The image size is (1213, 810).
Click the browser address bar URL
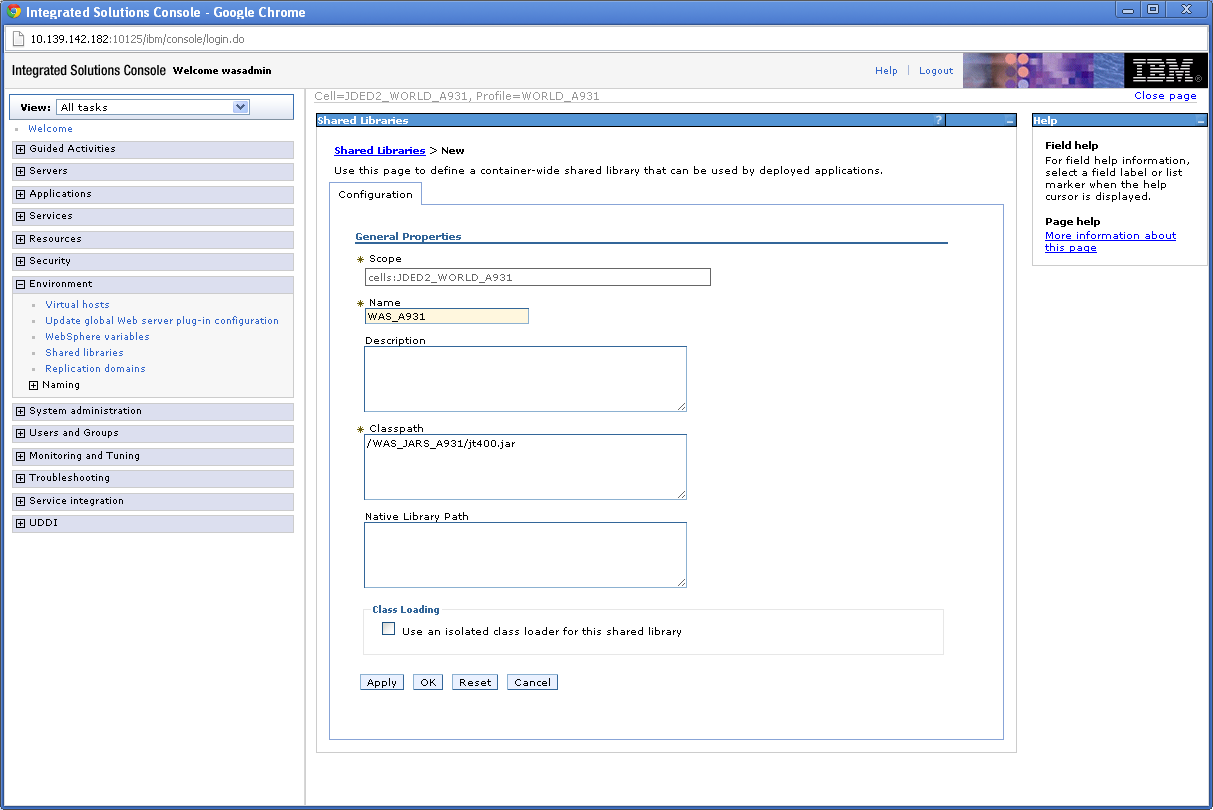[138, 40]
